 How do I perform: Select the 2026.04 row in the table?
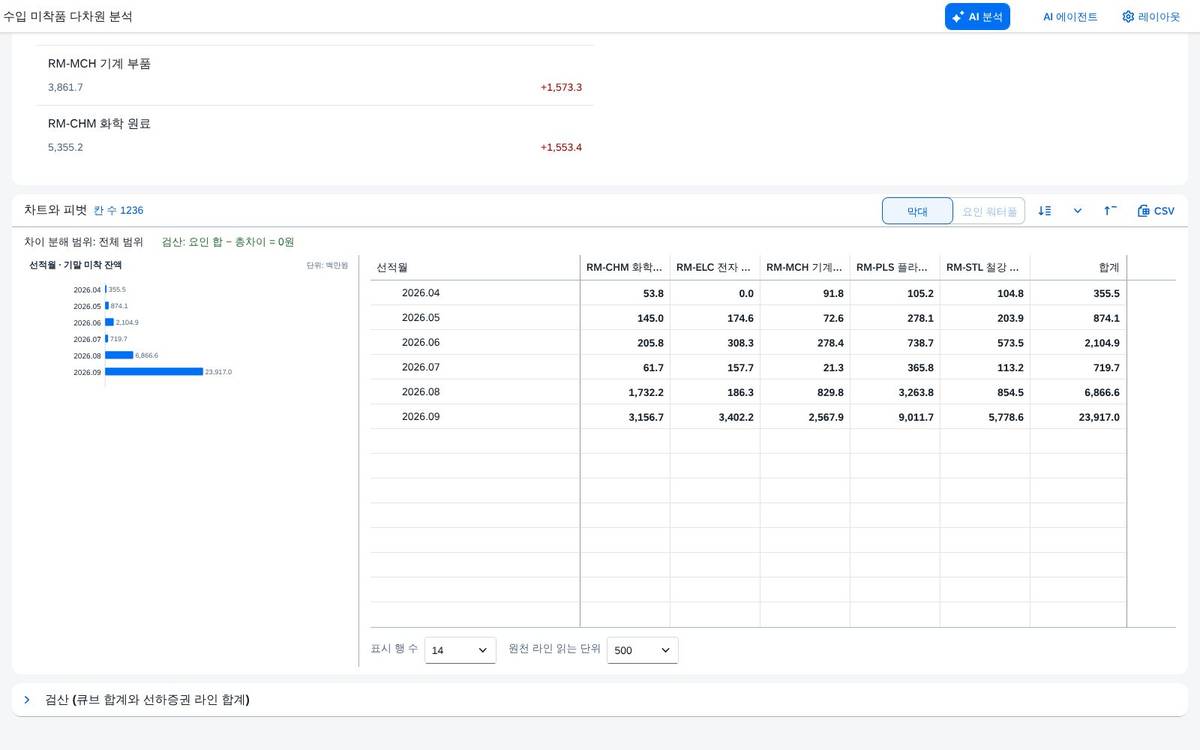(748, 293)
